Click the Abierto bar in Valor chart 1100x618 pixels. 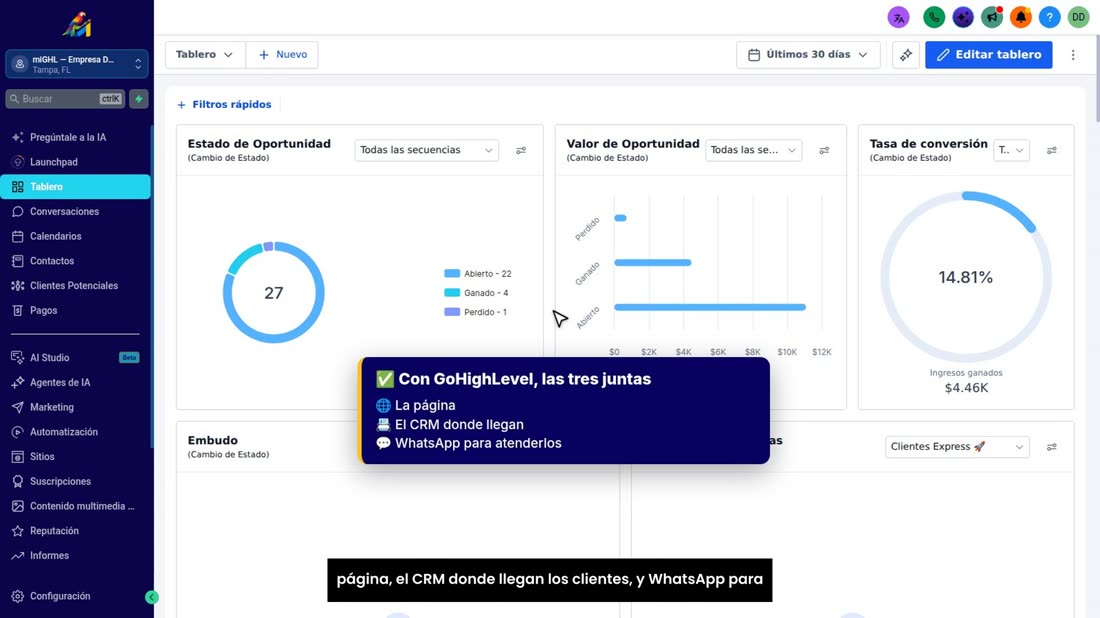click(x=710, y=307)
